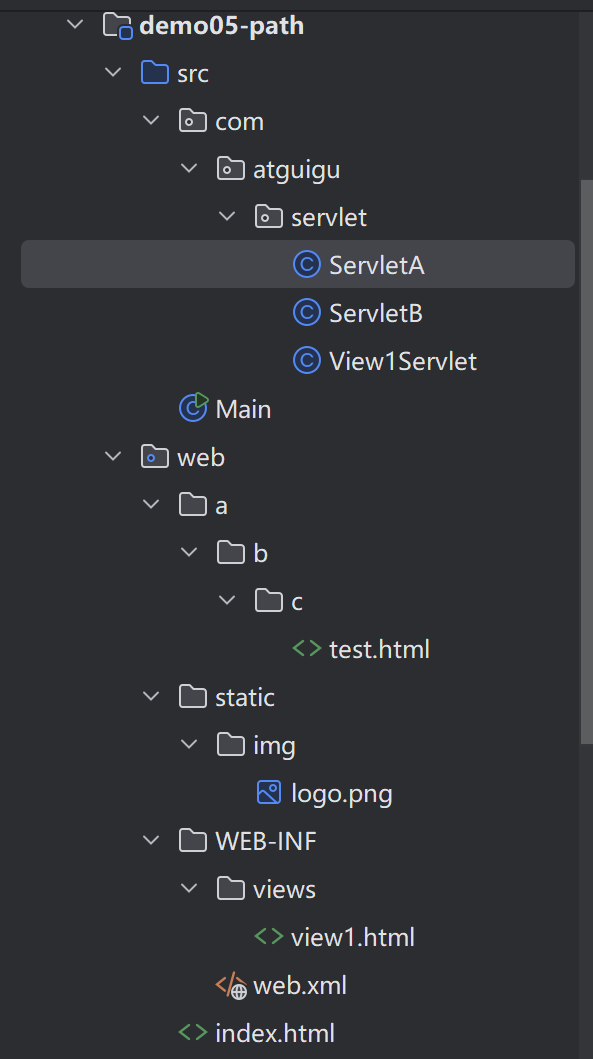Click the index.html file icon

coord(193,1033)
